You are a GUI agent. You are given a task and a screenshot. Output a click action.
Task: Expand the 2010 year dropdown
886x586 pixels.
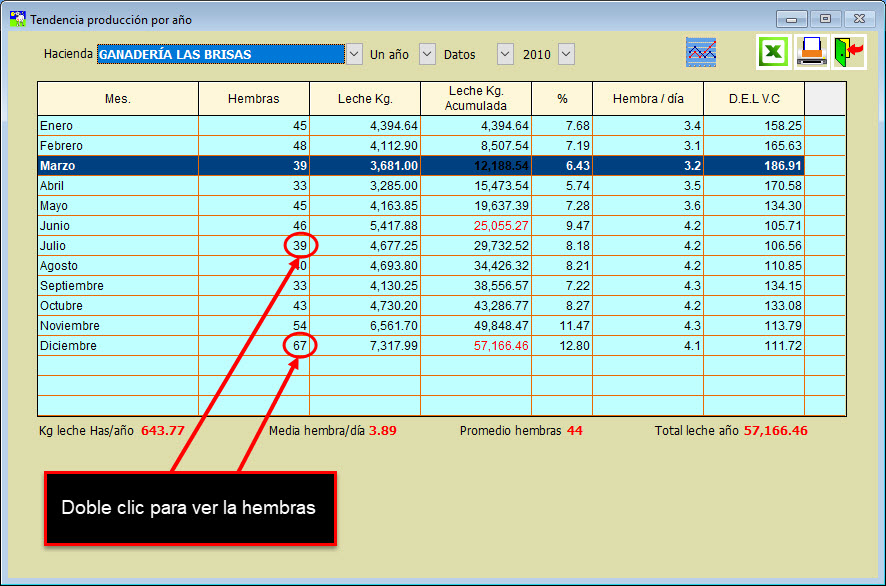566,54
